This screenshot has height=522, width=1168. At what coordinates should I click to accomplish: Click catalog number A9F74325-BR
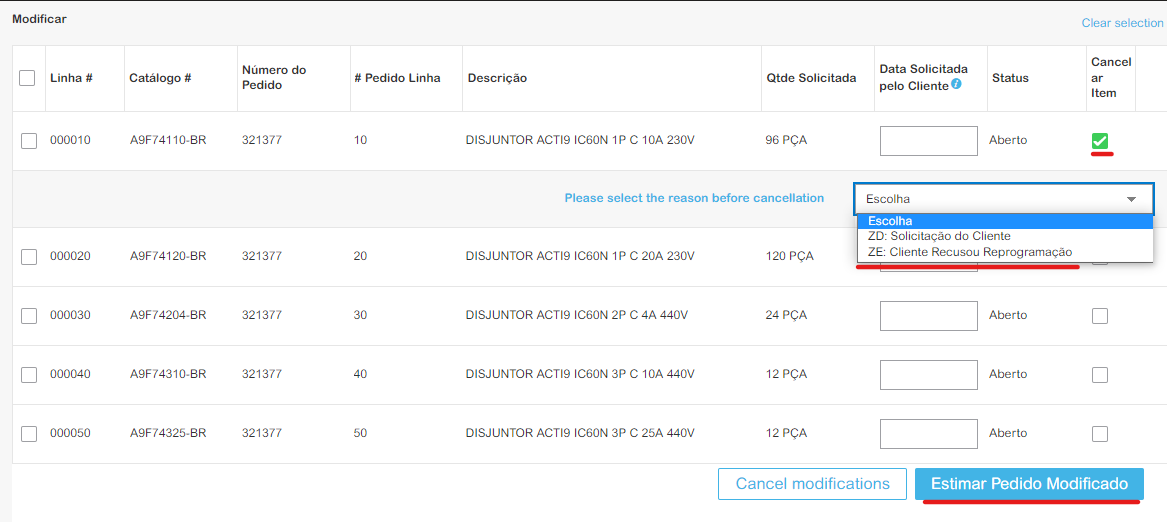tap(168, 433)
